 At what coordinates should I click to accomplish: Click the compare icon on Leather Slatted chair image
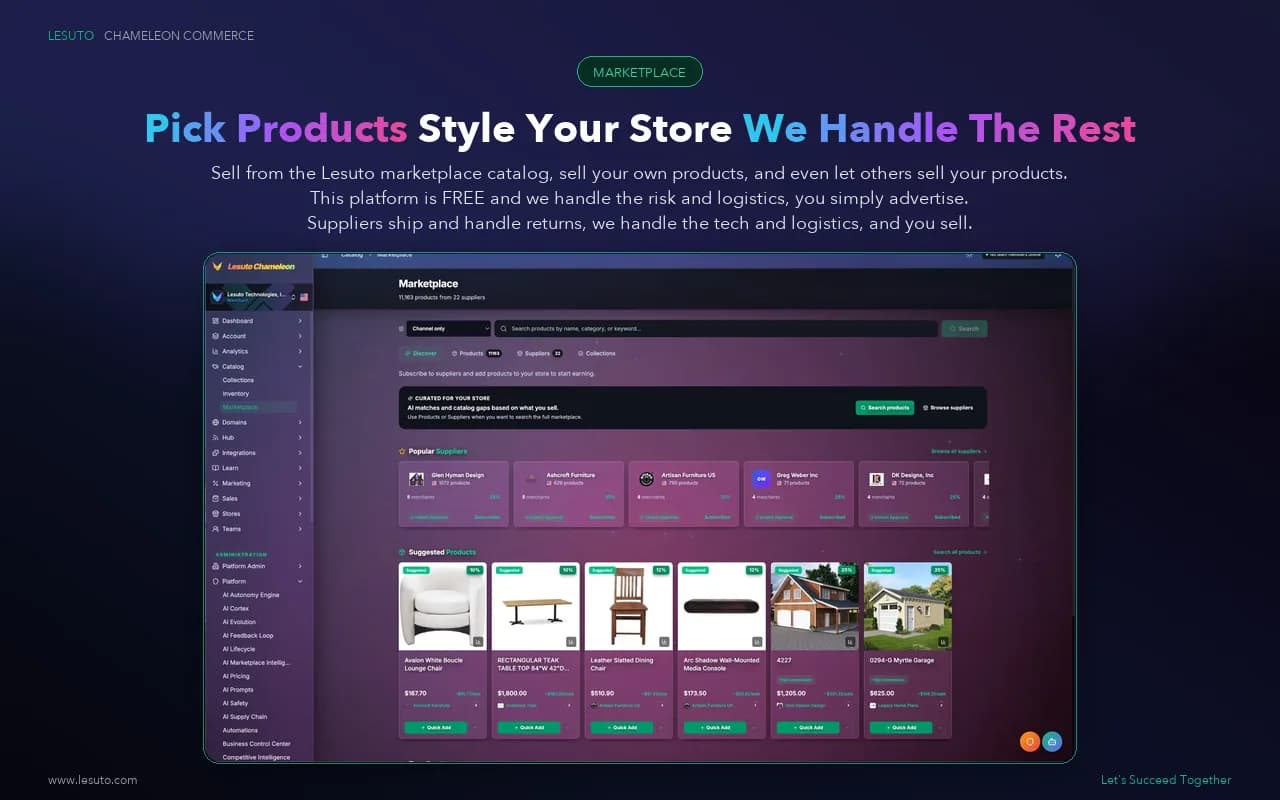click(664, 642)
